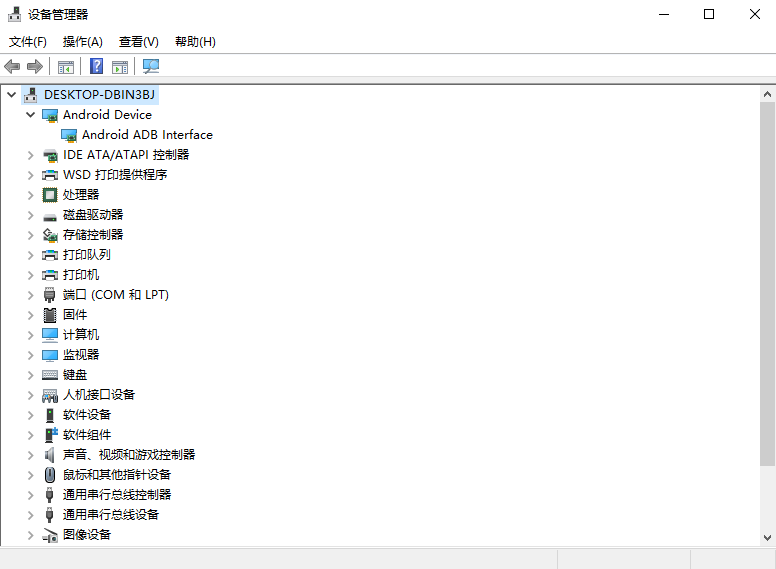The image size is (776, 569).
Task: Open the 操作(A) menu
Action: (x=82, y=42)
